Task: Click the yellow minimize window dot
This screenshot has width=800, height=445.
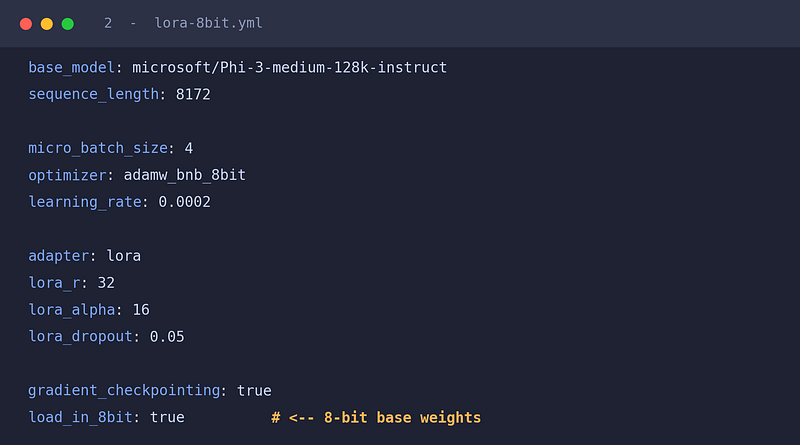Action: point(47,24)
